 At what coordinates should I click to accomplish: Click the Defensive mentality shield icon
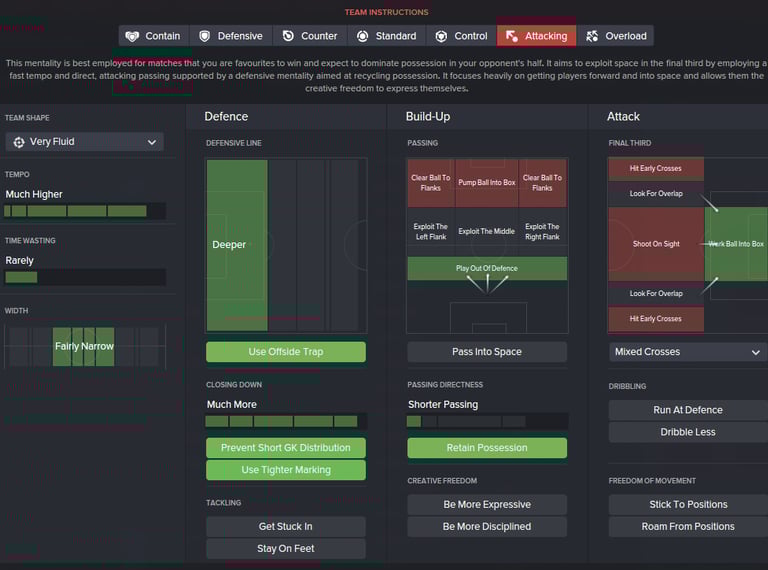(x=205, y=36)
